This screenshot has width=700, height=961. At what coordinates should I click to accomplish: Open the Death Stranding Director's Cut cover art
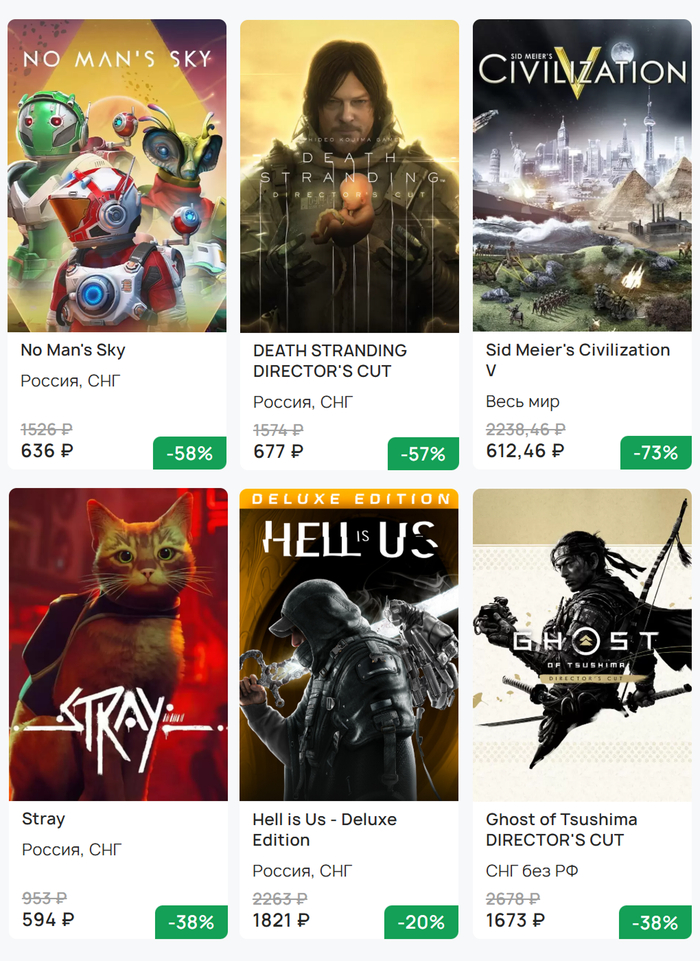[349, 176]
